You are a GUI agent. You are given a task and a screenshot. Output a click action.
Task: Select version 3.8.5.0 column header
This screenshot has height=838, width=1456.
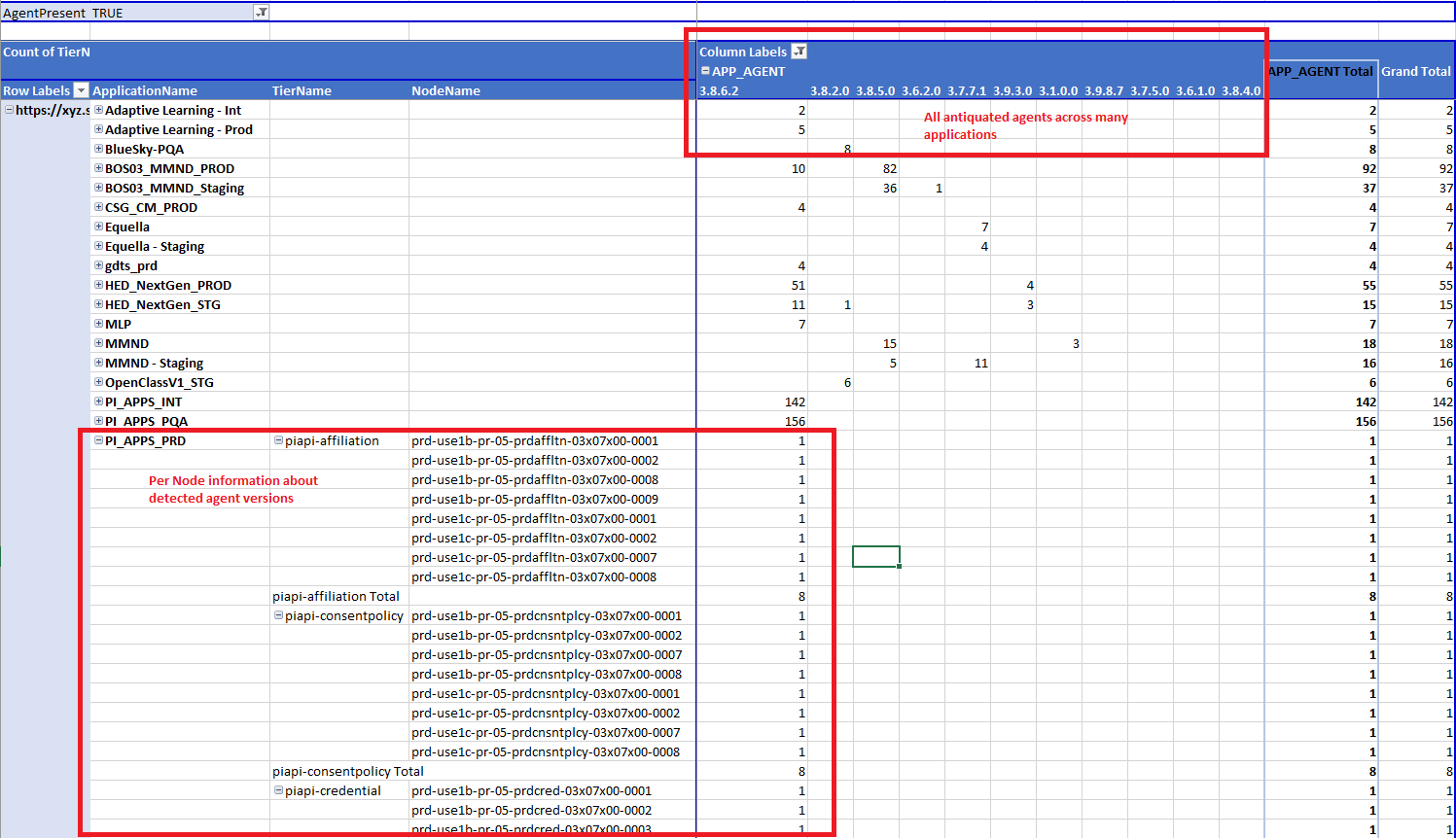[x=875, y=90]
